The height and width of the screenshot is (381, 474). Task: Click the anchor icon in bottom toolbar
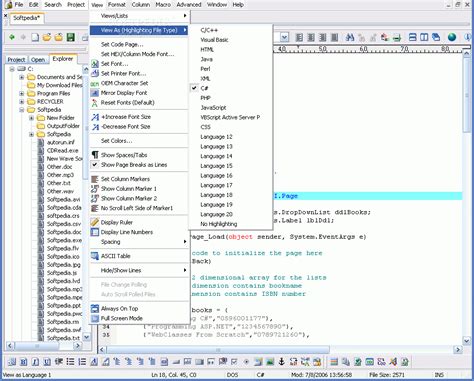point(281,361)
